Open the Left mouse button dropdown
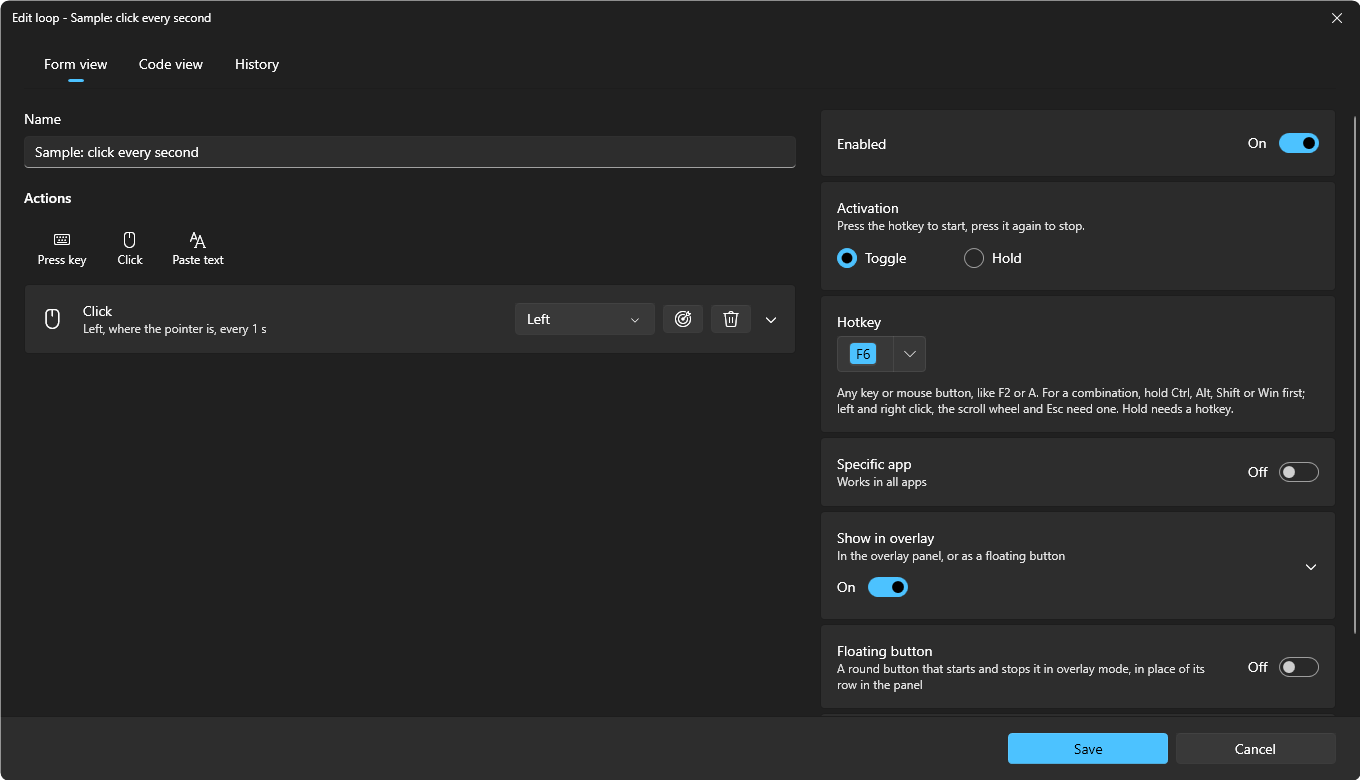Viewport: 1360px width, 780px height. click(585, 319)
